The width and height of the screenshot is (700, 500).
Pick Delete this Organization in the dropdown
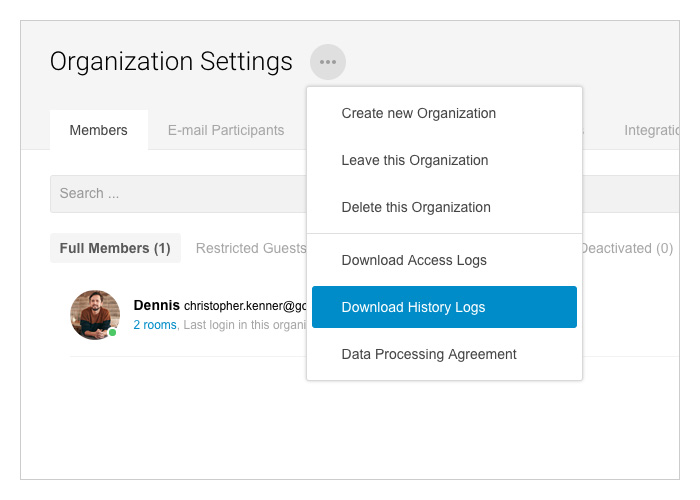[416, 207]
